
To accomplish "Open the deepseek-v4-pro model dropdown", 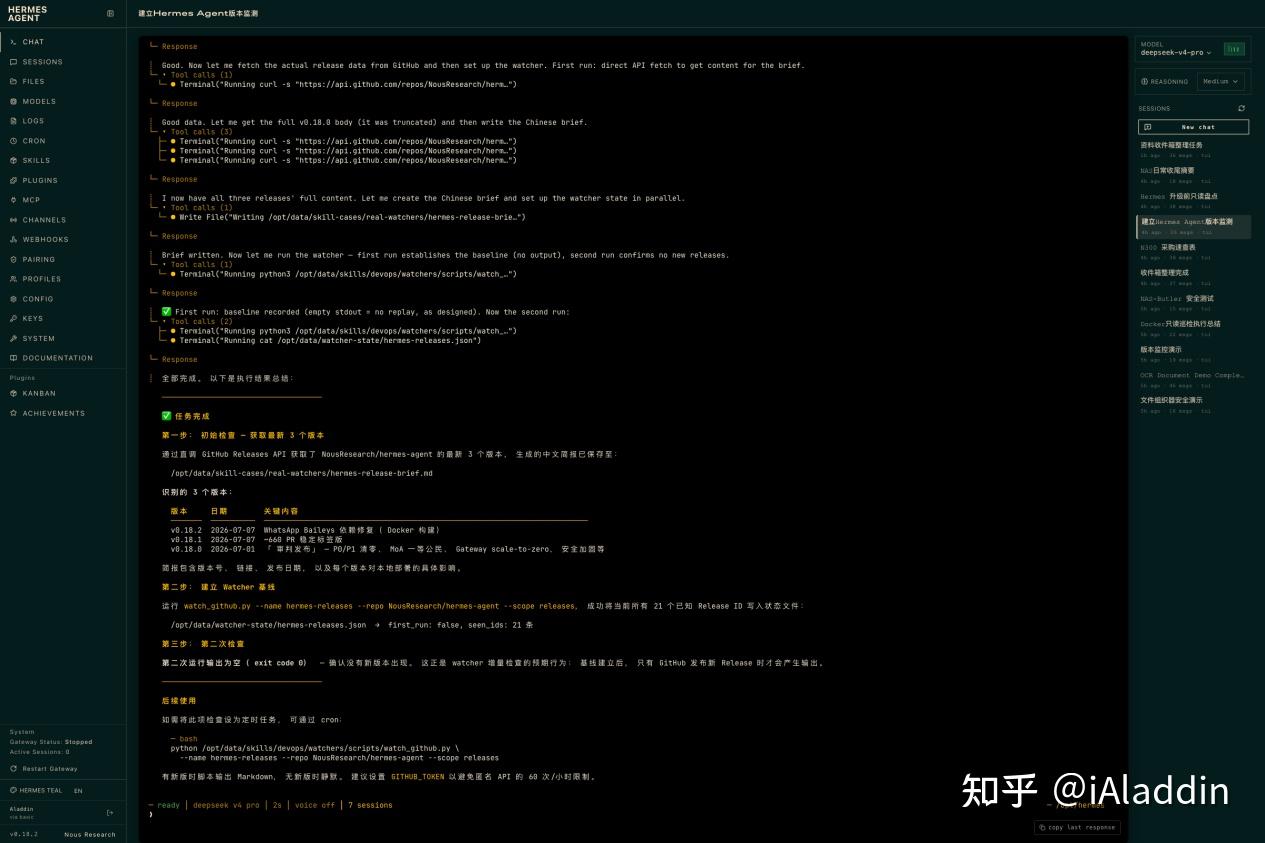I will (x=1176, y=52).
